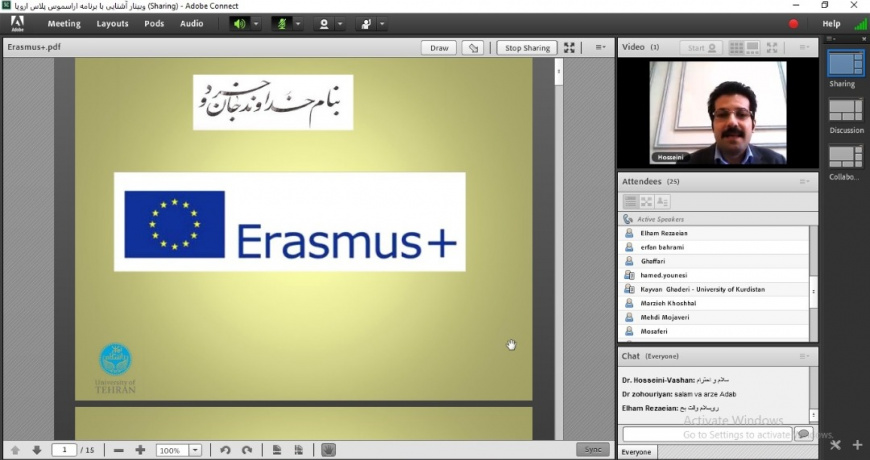Click Start My Webcam button
Viewport: 870px width, 460px height.
tap(701, 48)
